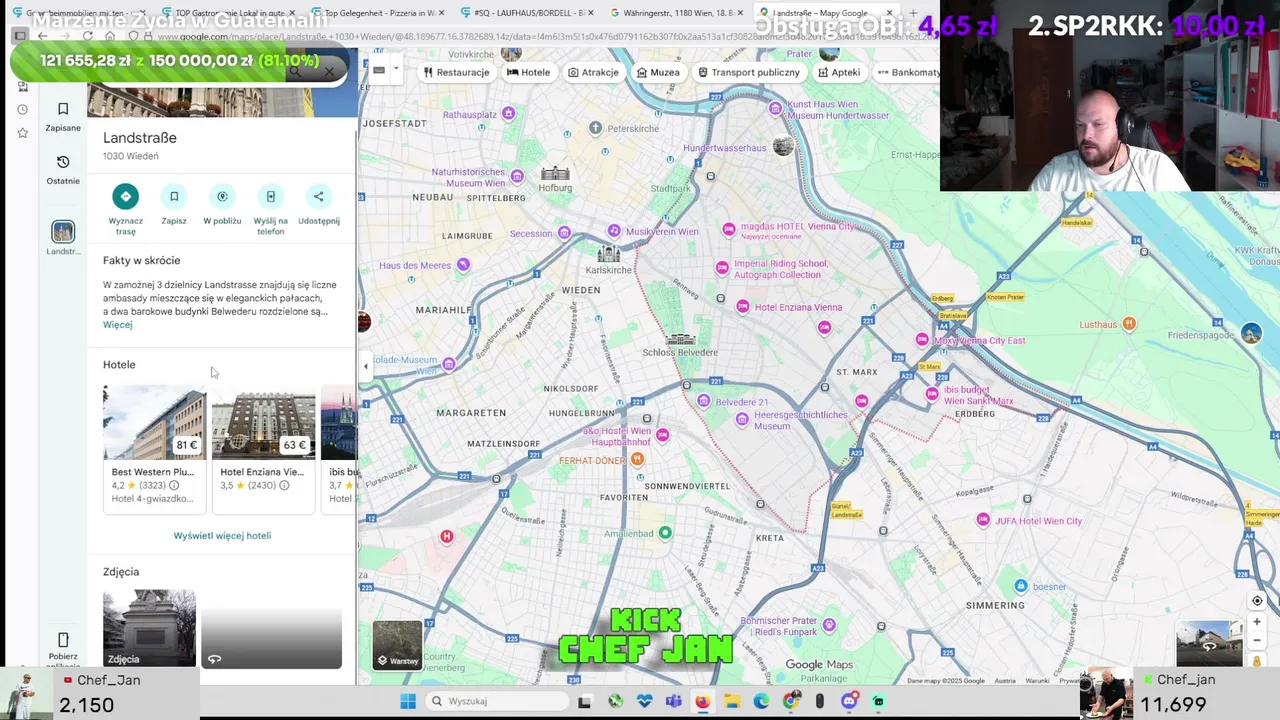Click the Wyznacz trasę directions icon

[125, 196]
